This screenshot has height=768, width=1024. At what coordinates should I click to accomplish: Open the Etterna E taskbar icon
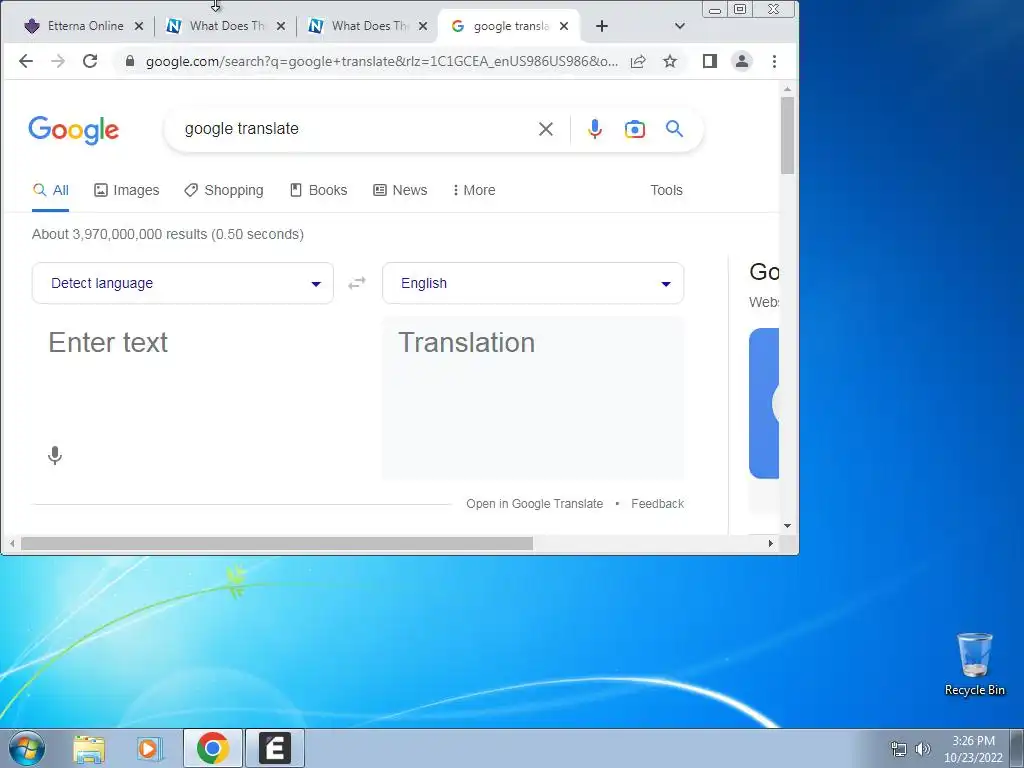point(275,748)
